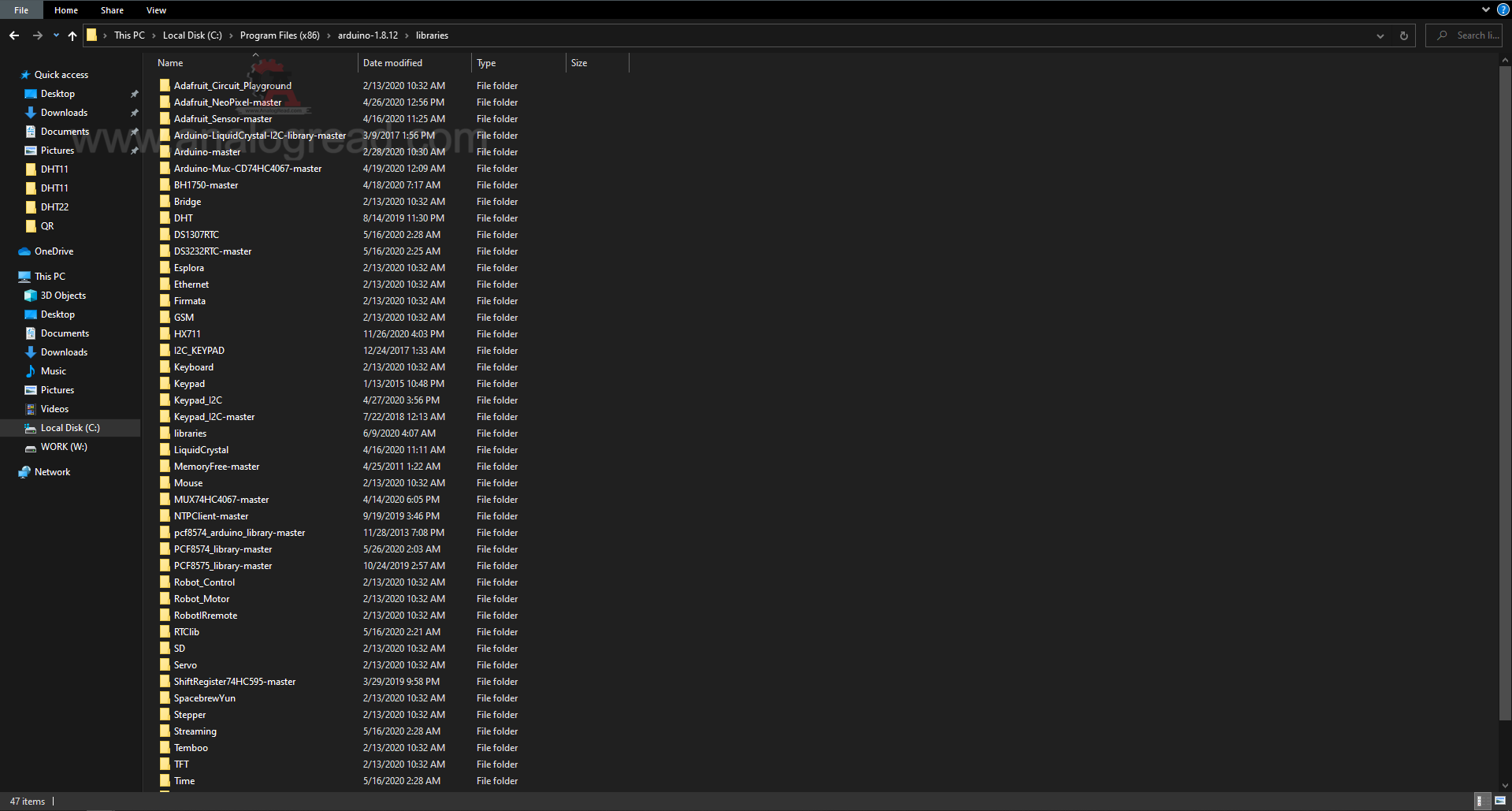Open recent locations dropdown arrow
The width and height of the screenshot is (1512, 811).
coord(56,35)
